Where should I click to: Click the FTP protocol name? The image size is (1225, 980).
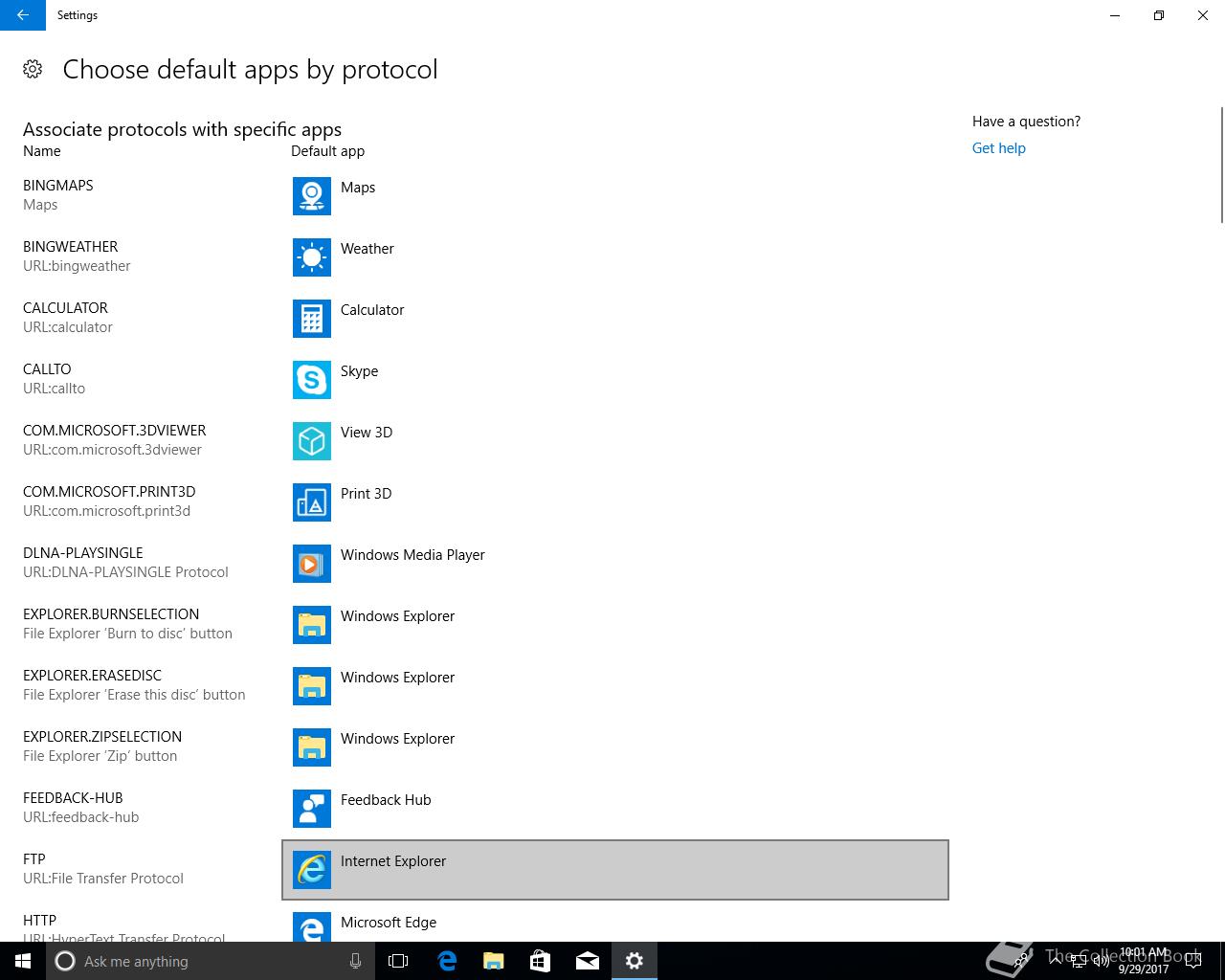point(34,859)
